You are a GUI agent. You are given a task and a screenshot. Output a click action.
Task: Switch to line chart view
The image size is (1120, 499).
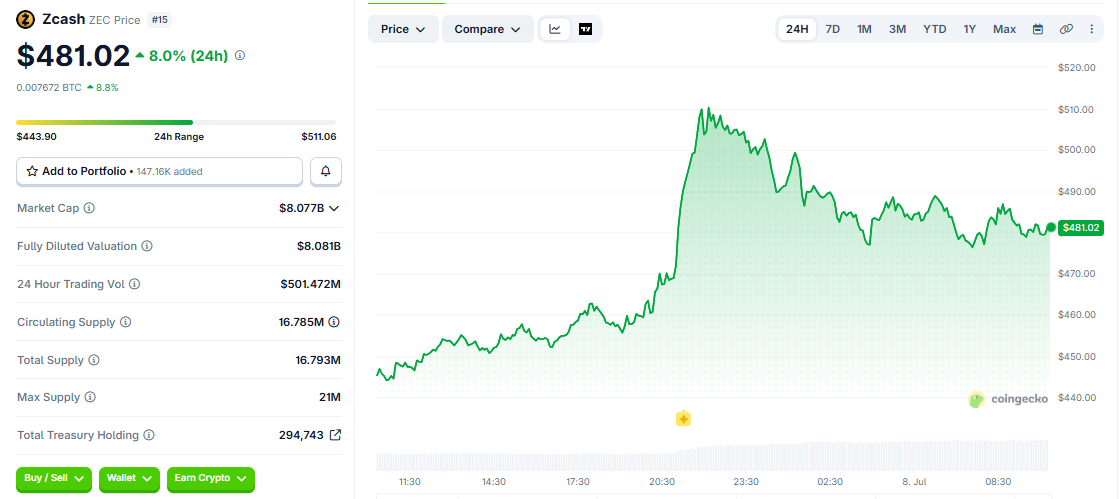pyautogui.click(x=555, y=29)
